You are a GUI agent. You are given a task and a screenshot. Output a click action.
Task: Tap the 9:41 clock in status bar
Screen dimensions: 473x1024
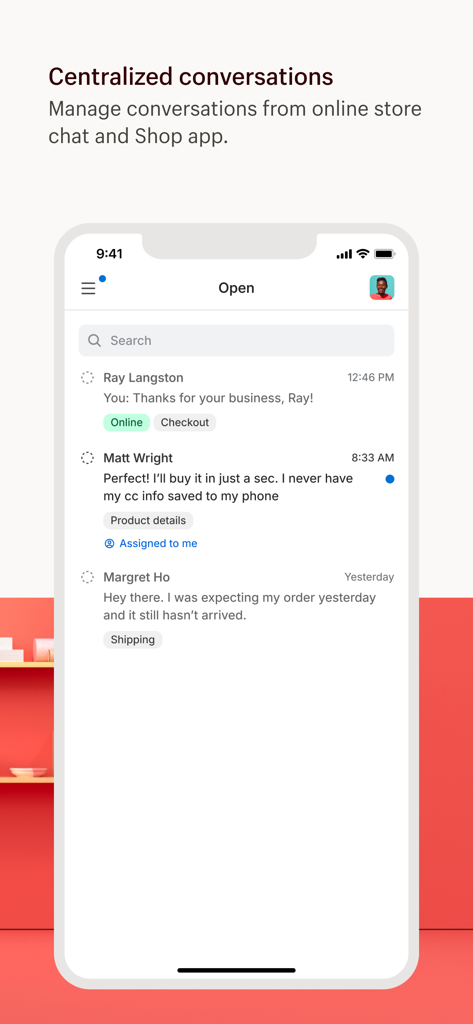[109, 253]
